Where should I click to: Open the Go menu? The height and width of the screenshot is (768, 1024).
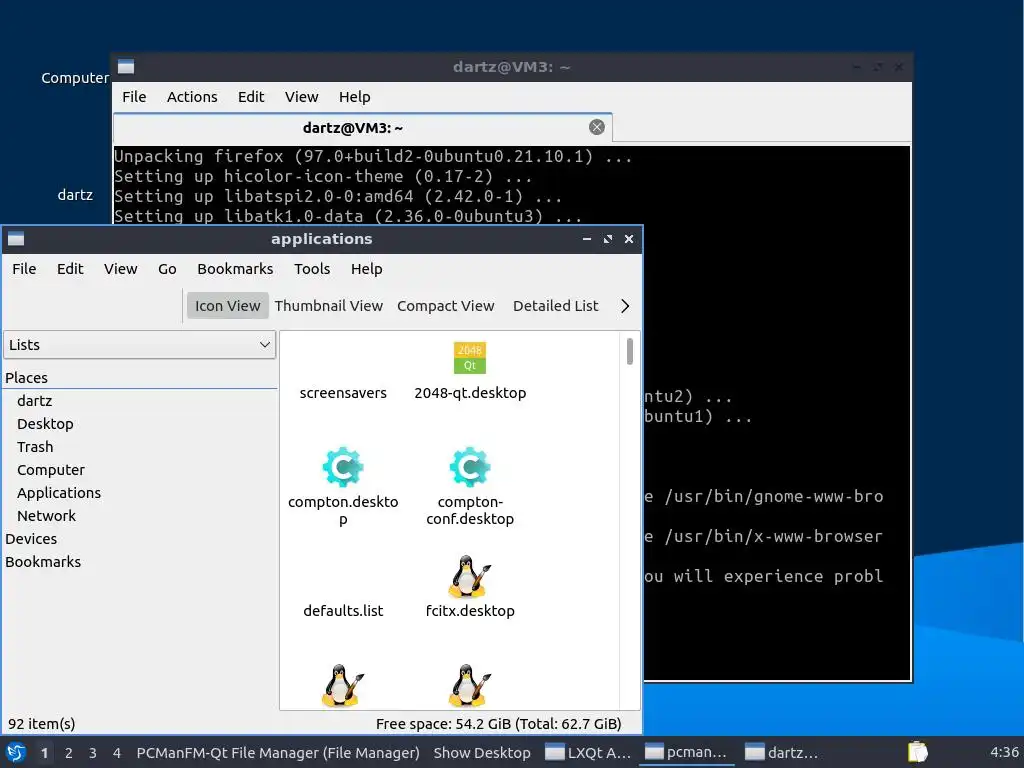167,268
